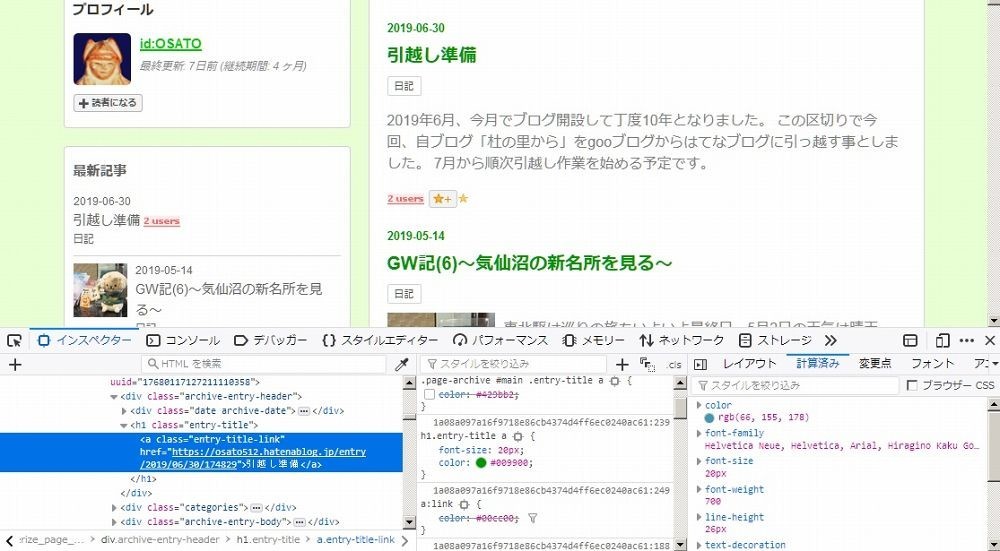Click 2 users link under first article
Image resolution: width=1000 pixels, height=551 pixels.
pos(405,199)
